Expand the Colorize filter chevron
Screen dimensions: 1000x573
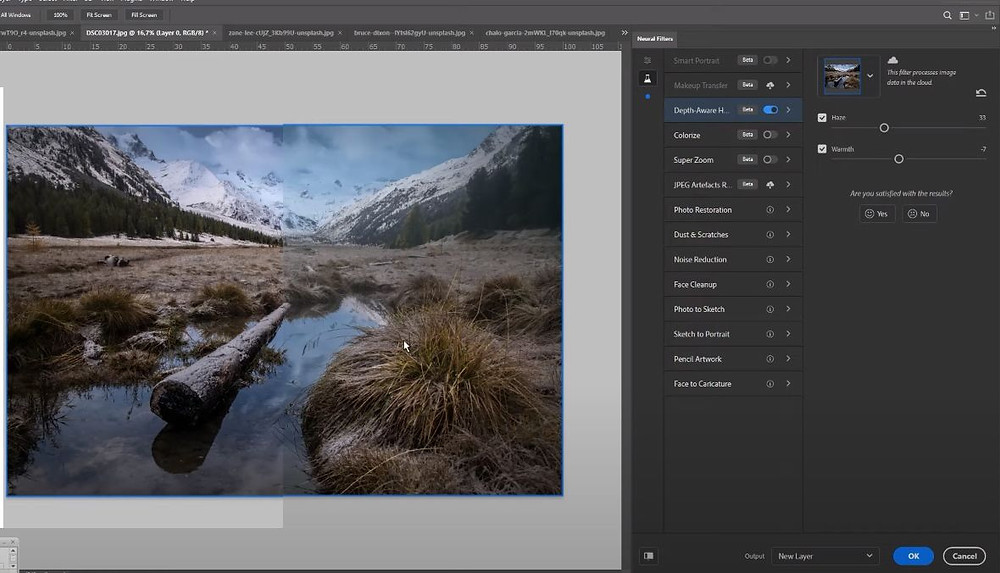click(x=788, y=135)
